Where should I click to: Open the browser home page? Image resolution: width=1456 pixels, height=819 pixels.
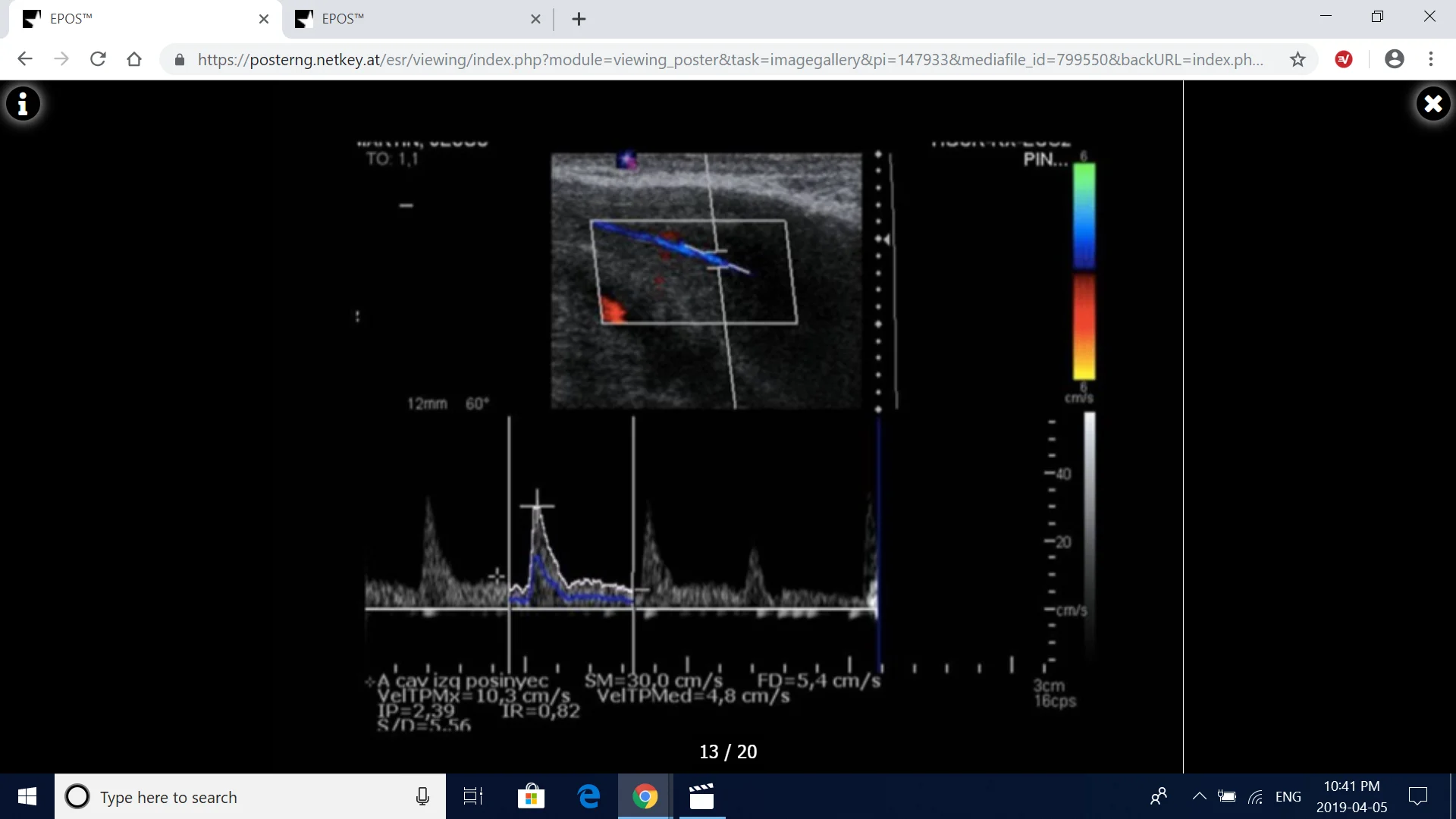click(134, 59)
